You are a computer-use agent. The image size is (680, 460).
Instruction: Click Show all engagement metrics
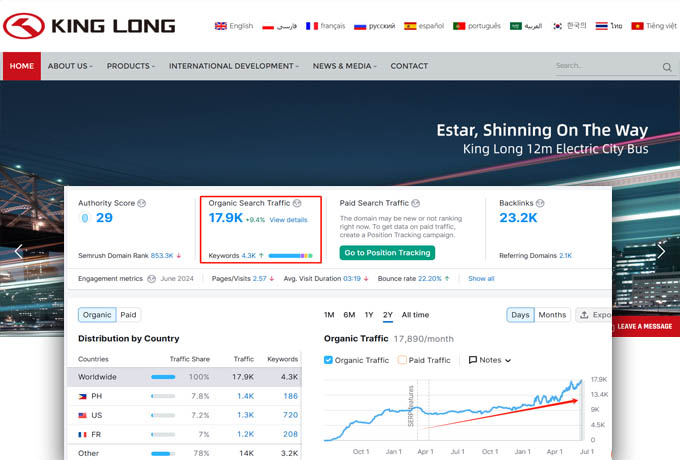[481, 279]
